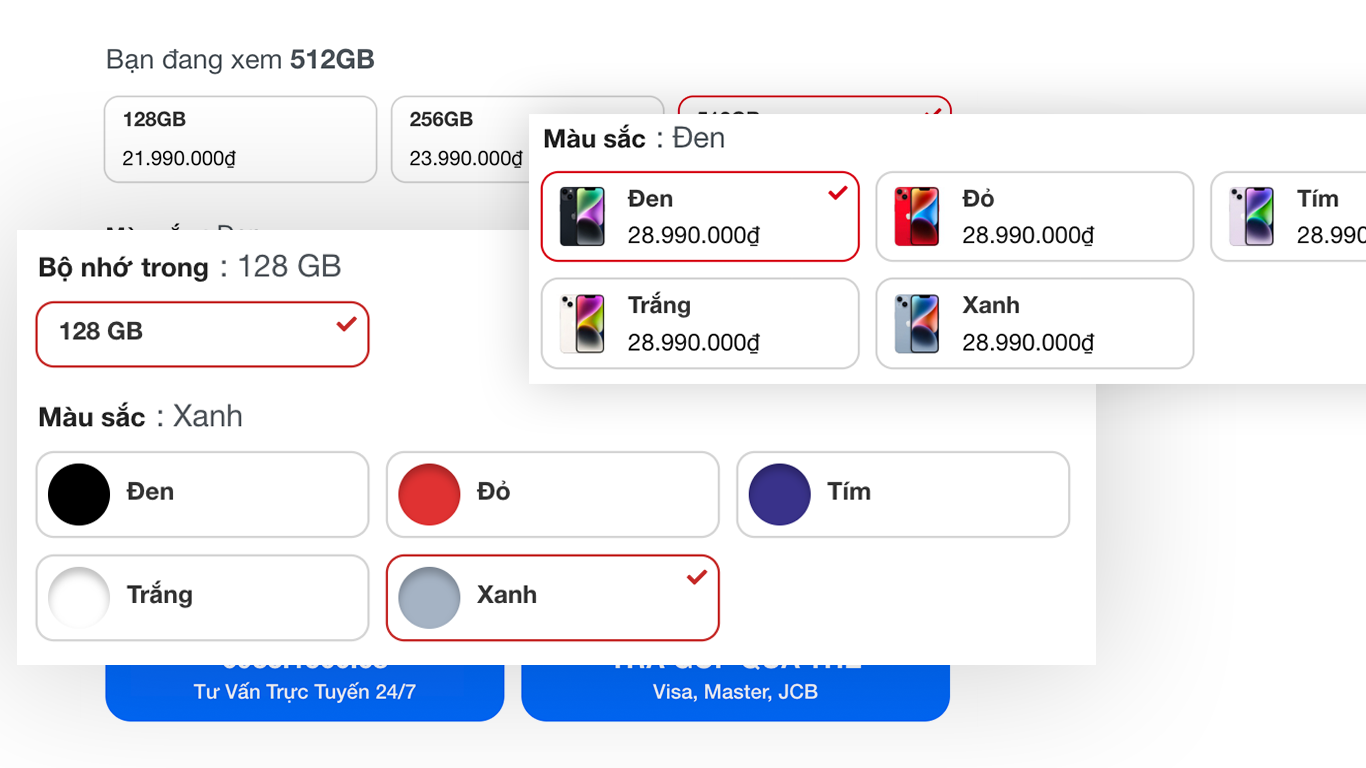This screenshot has height=768, width=1366.
Task: Click the grey-blue Xanh color circle
Action: pyautogui.click(x=429, y=597)
